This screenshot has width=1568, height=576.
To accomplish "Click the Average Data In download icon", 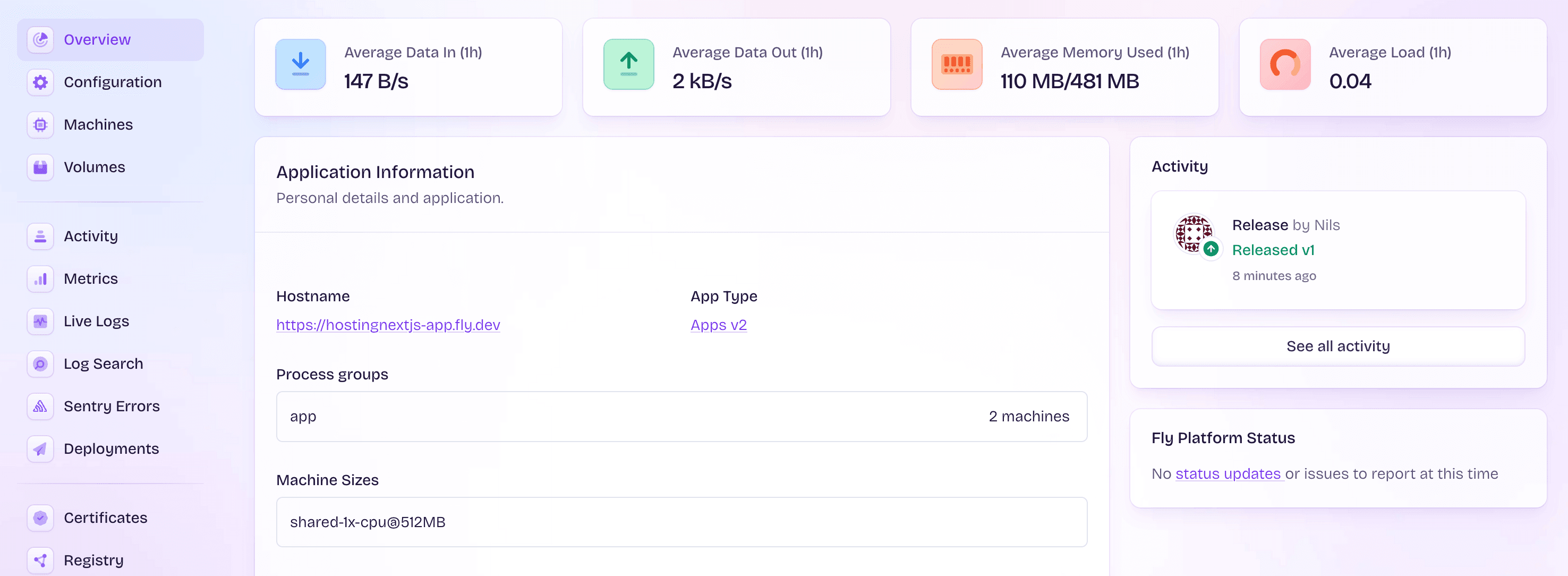I will click(x=300, y=64).
